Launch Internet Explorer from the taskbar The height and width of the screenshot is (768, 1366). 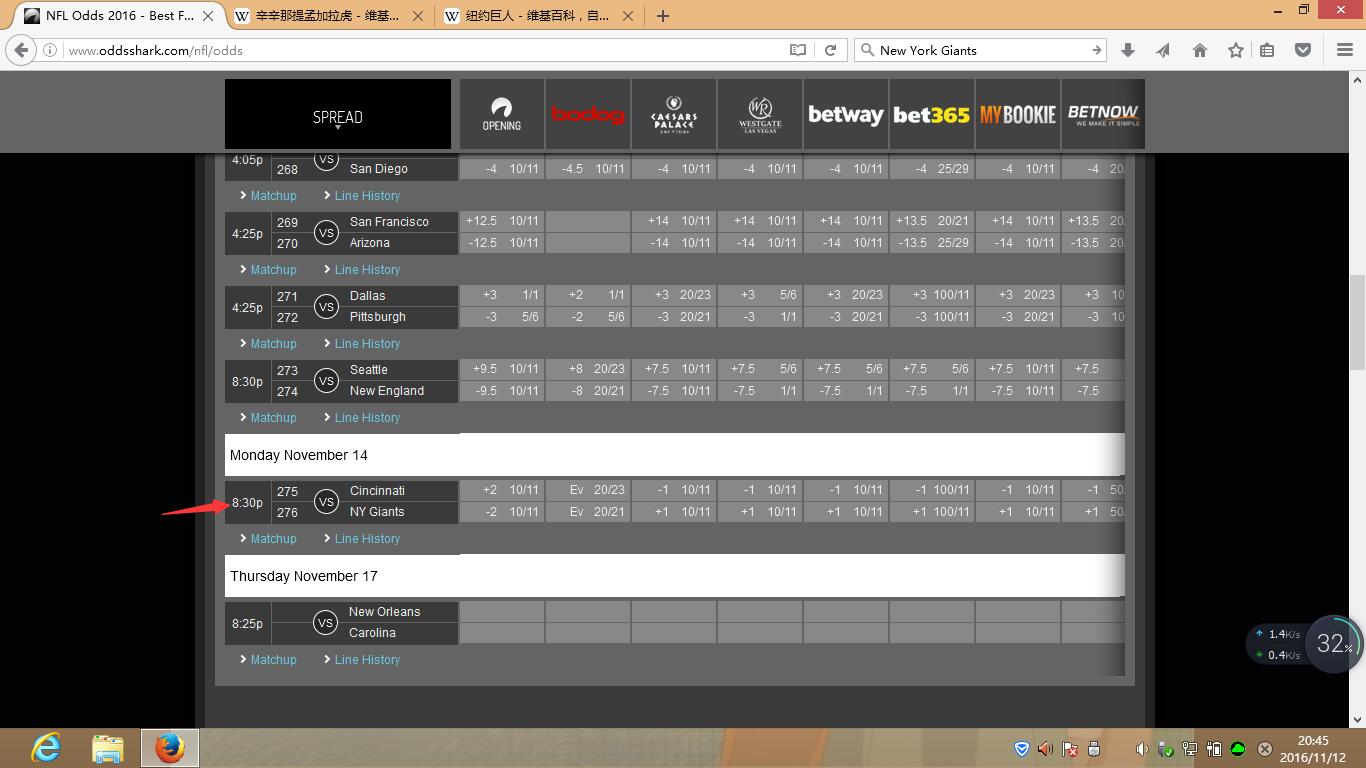pos(46,747)
